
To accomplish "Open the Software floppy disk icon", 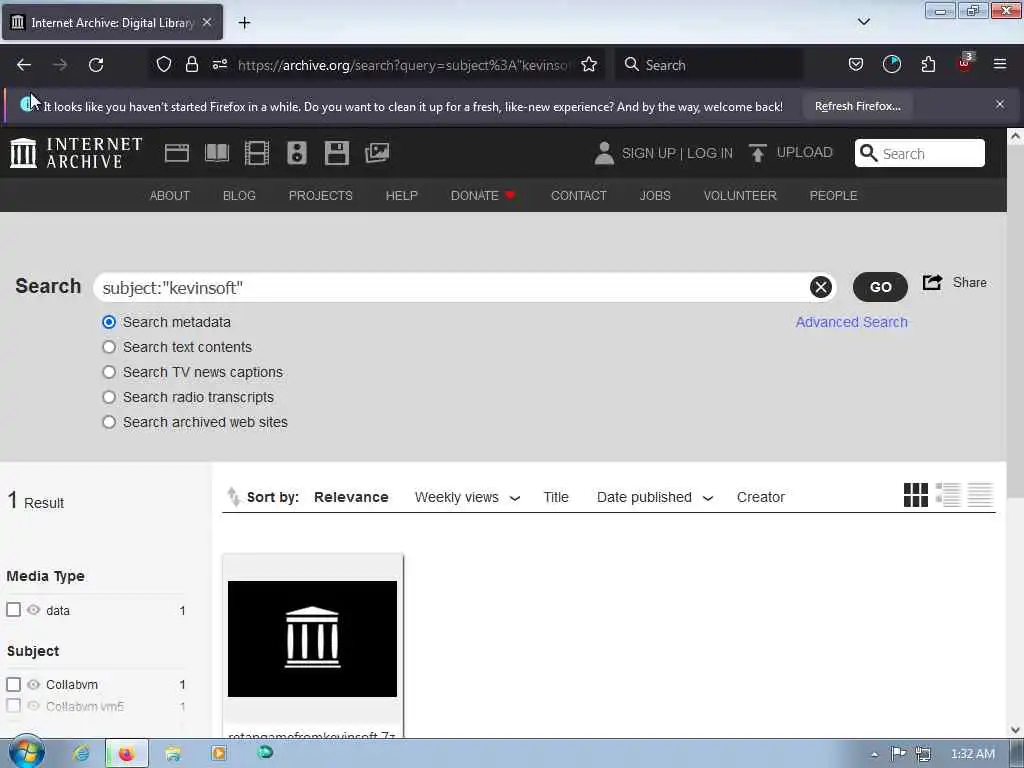I will [x=337, y=153].
